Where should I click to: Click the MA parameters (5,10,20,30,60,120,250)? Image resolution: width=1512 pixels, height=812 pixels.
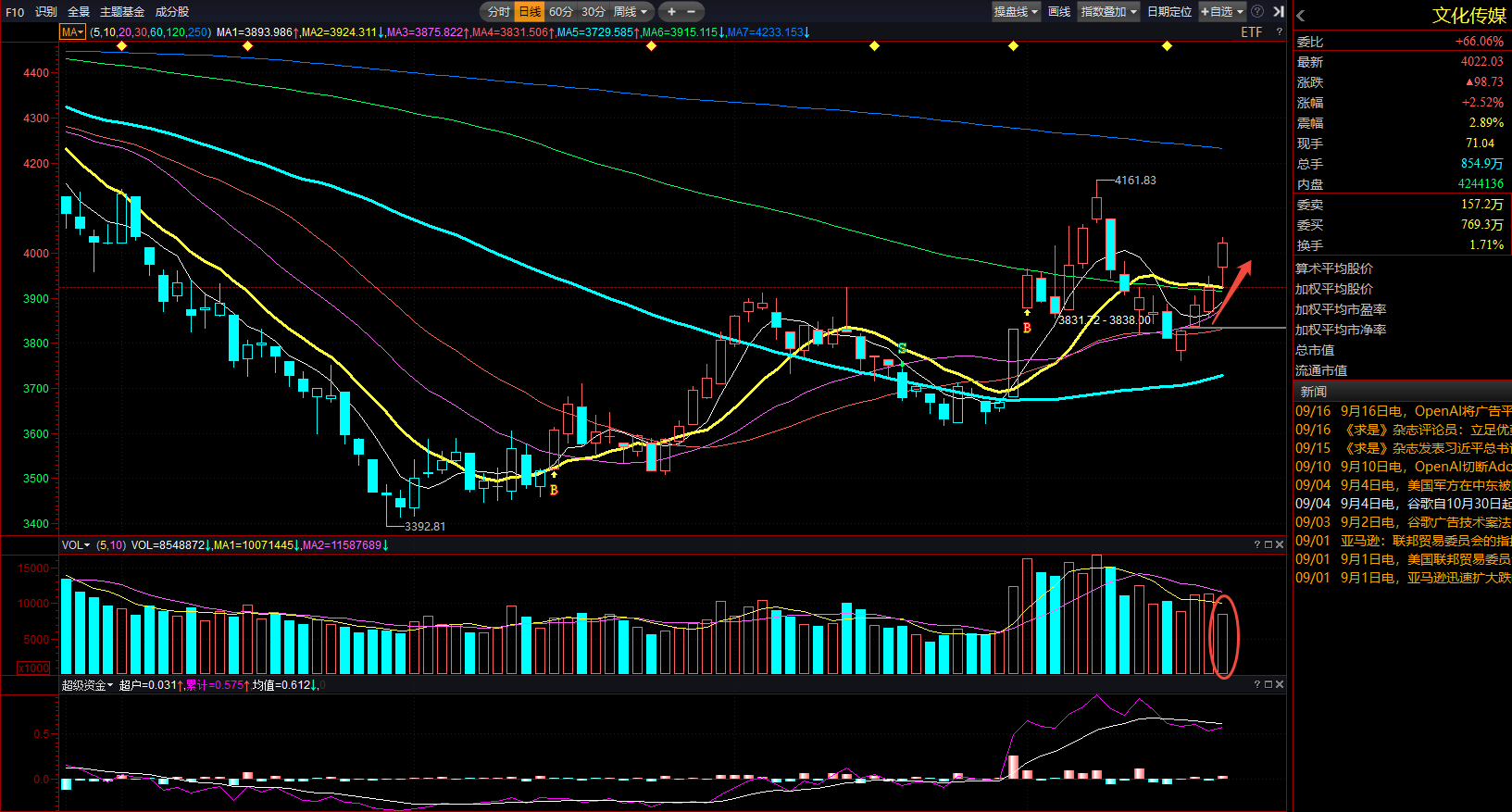pyautogui.click(x=151, y=32)
